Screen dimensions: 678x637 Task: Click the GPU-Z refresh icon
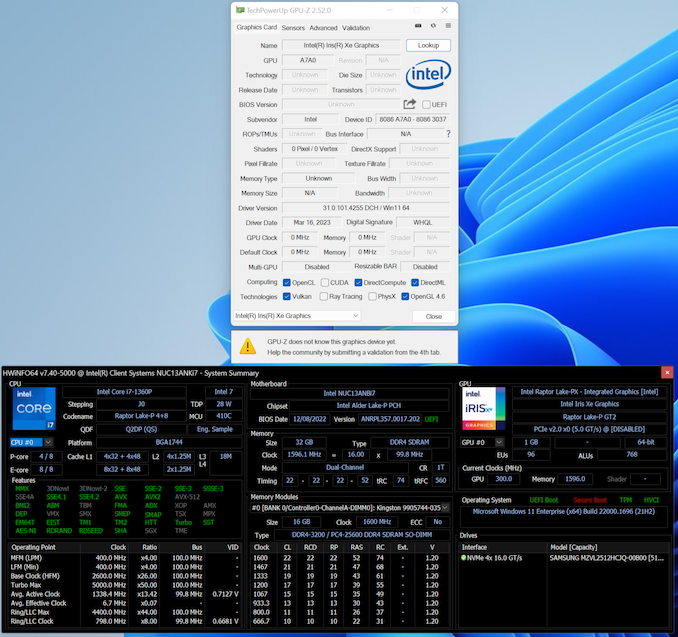pos(433,27)
